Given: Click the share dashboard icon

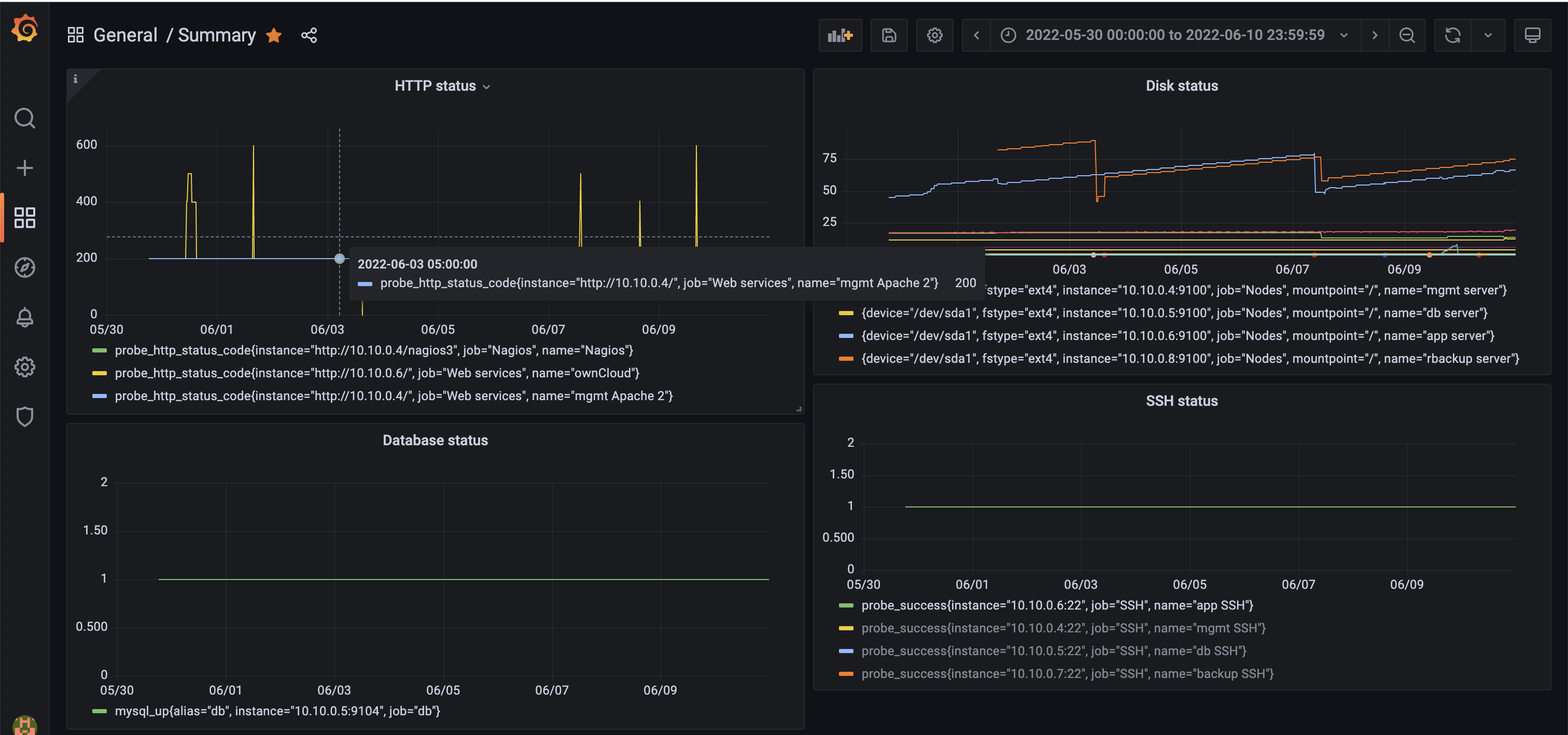Looking at the screenshot, I should pos(309,35).
